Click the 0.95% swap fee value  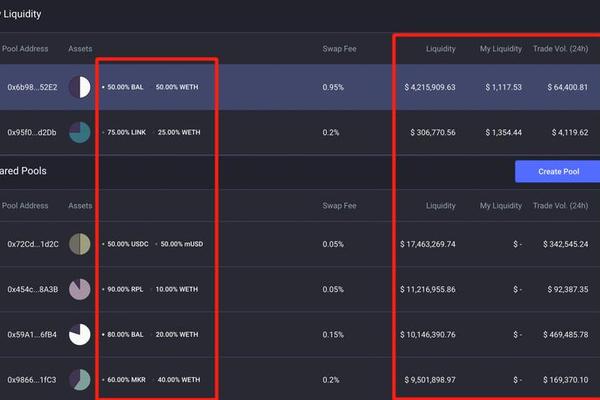pyautogui.click(x=333, y=87)
